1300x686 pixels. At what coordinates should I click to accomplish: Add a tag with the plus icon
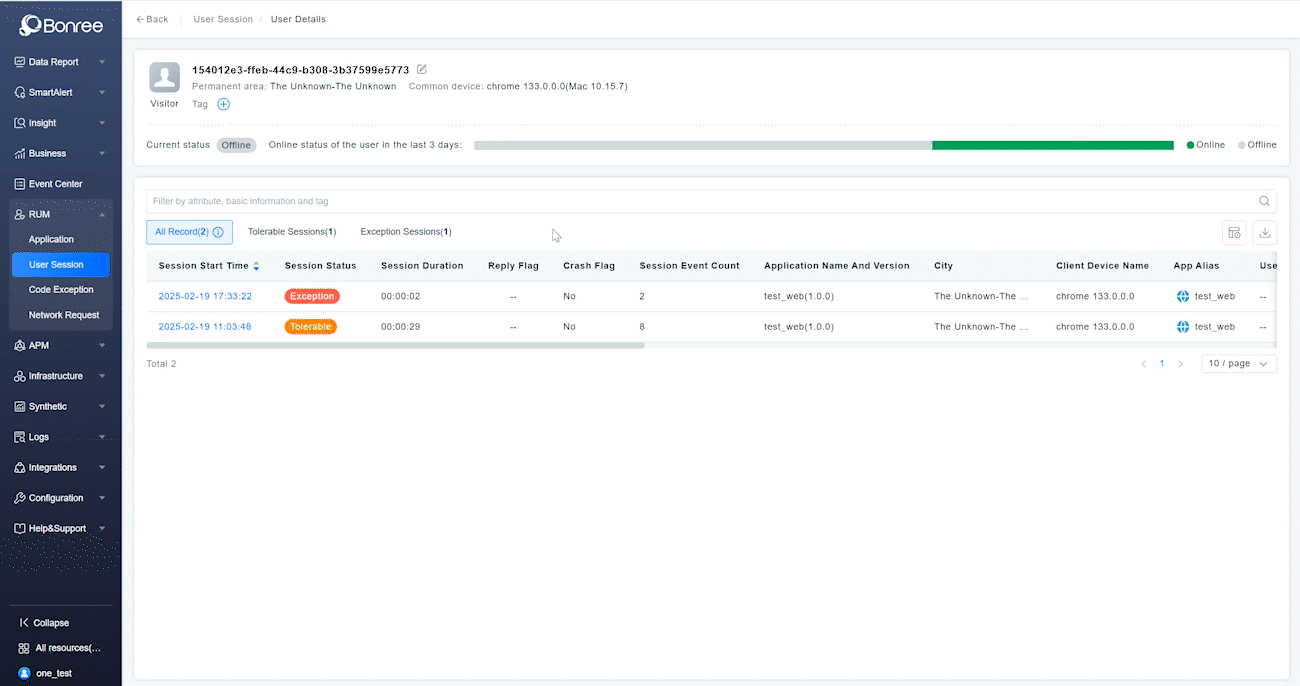coord(223,104)
